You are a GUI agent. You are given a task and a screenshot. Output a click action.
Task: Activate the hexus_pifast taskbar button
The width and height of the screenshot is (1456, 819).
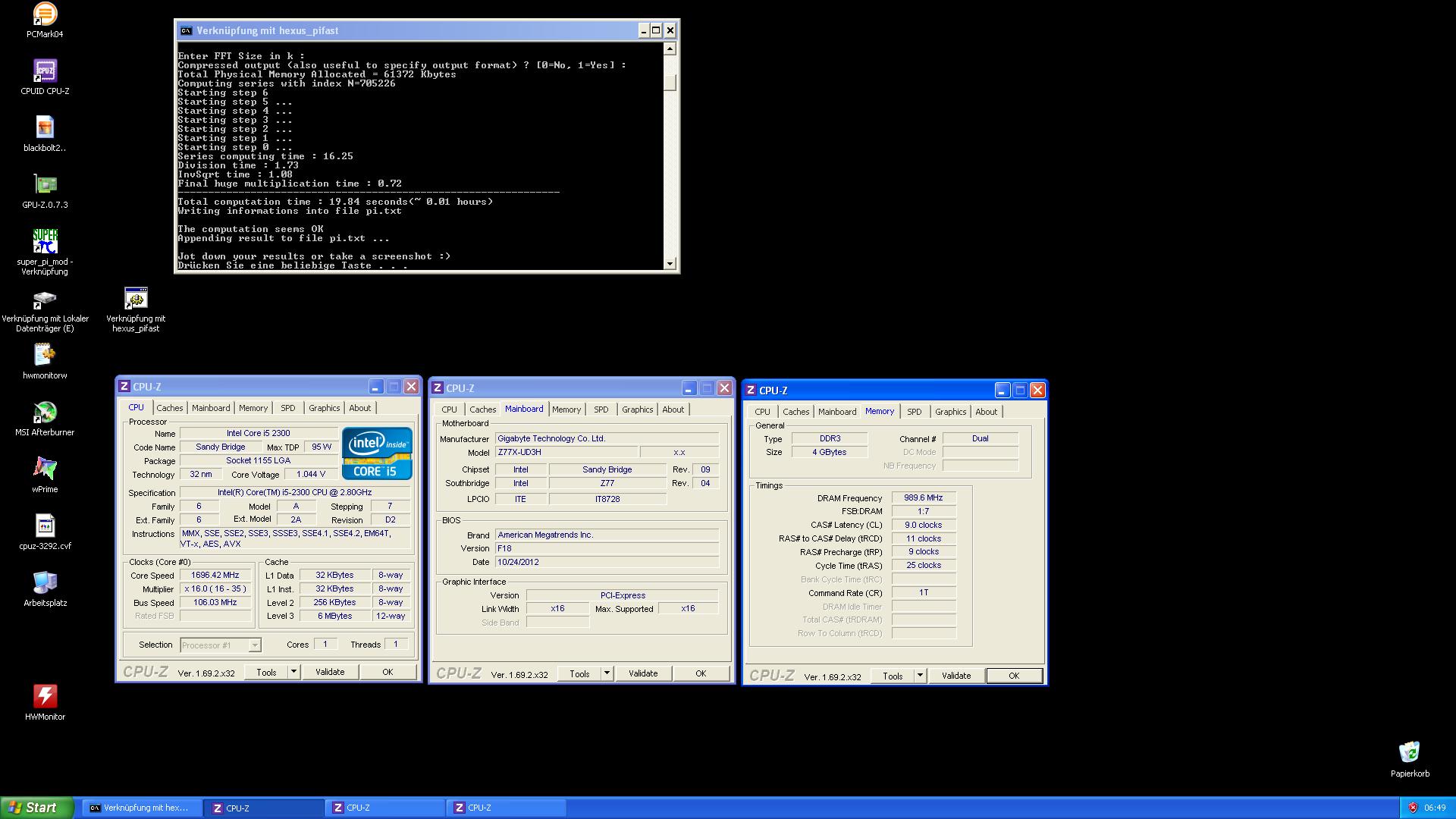(x=142, y=808)
